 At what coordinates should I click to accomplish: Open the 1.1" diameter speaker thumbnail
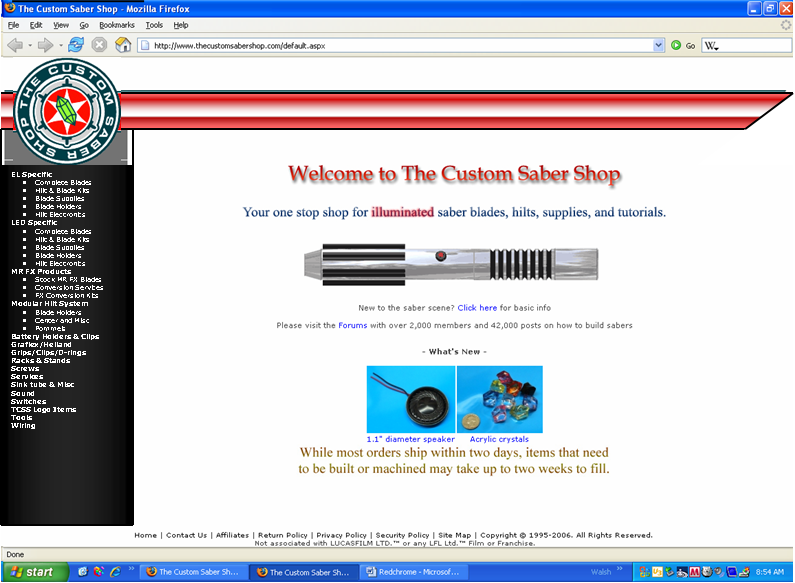click(411, 399)
